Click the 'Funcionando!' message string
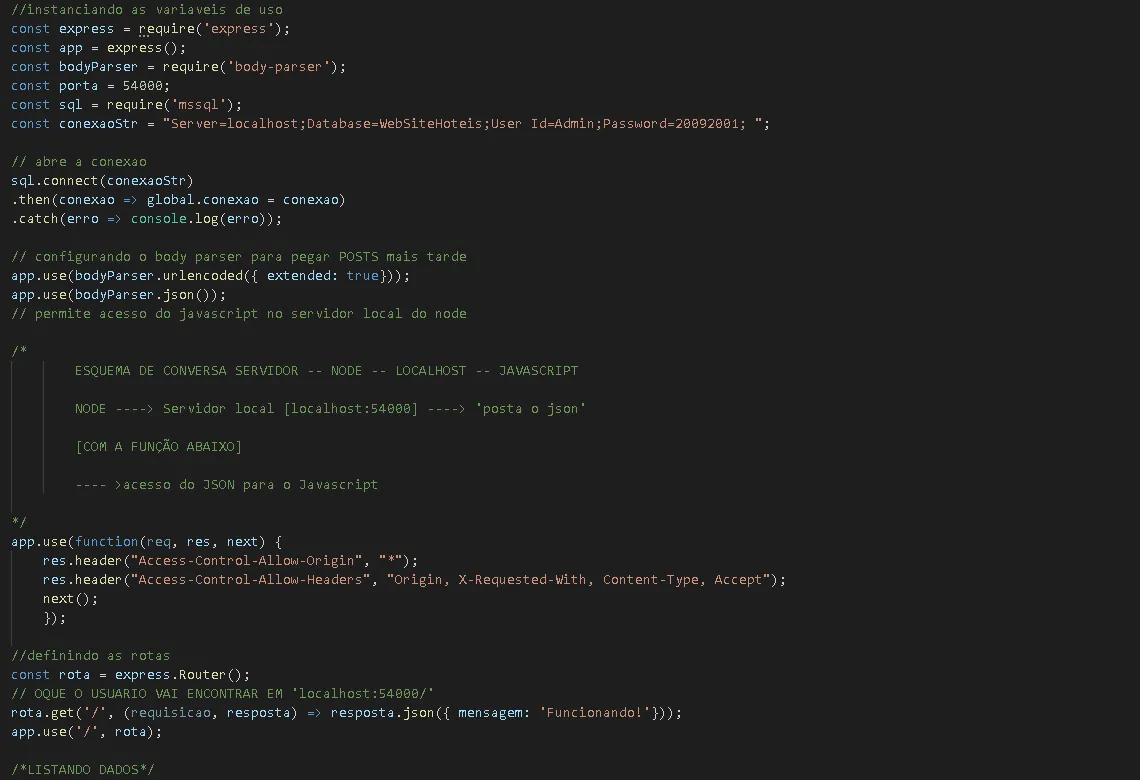1140x780 pixels. click(x=594, y=713)
